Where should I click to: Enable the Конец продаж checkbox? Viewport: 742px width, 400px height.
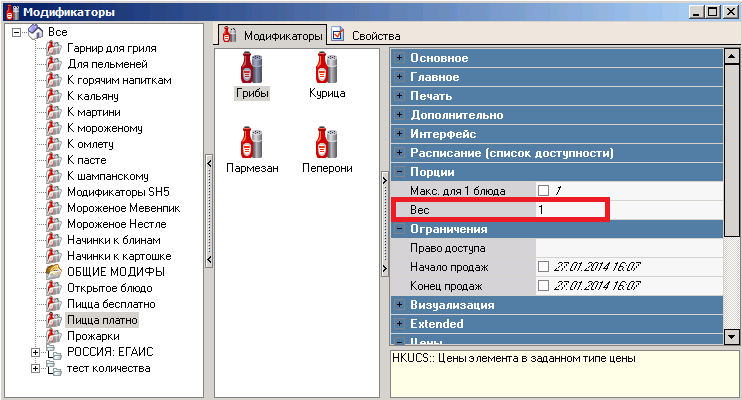pos(543,285)
